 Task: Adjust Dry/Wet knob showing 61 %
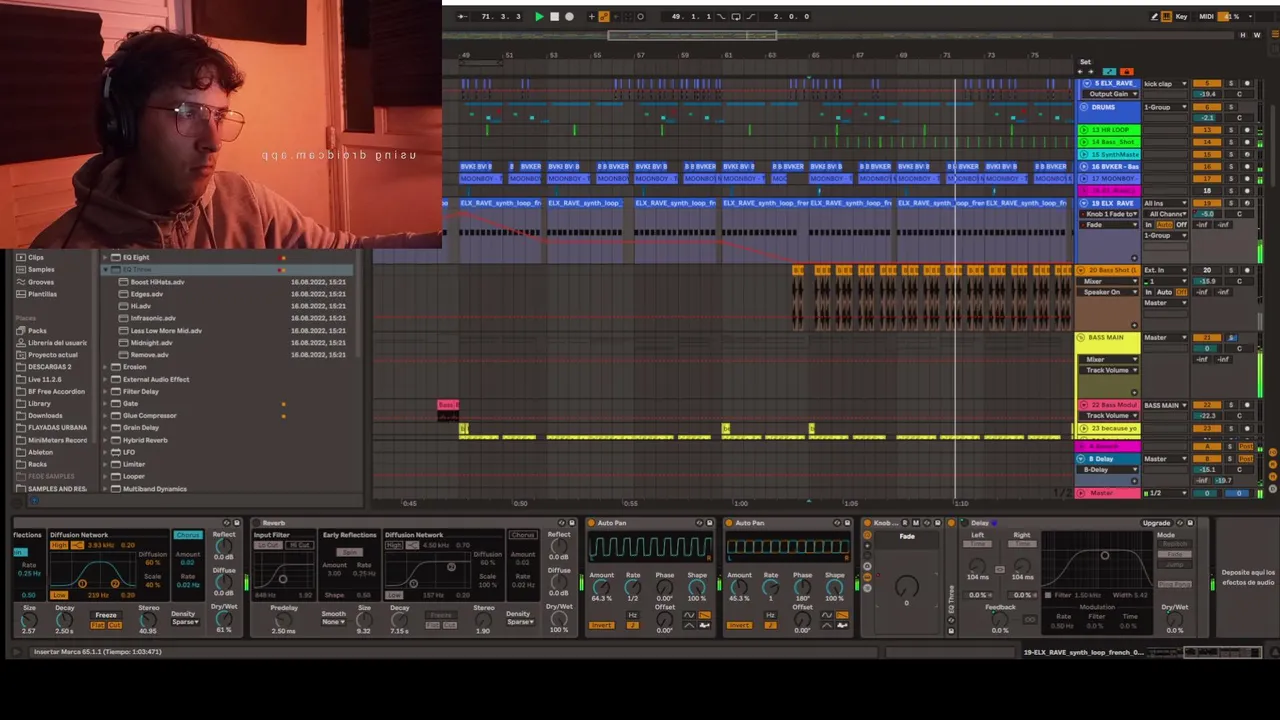point(224,619)
